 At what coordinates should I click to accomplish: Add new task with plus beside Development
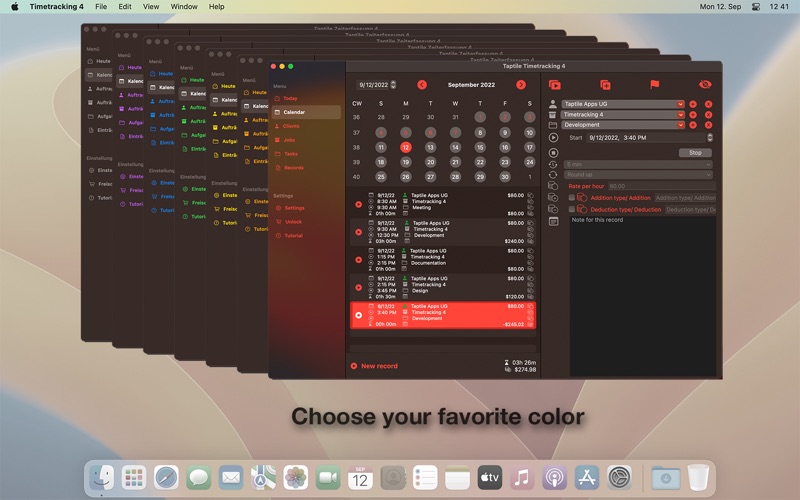click(x=693, y=125)
